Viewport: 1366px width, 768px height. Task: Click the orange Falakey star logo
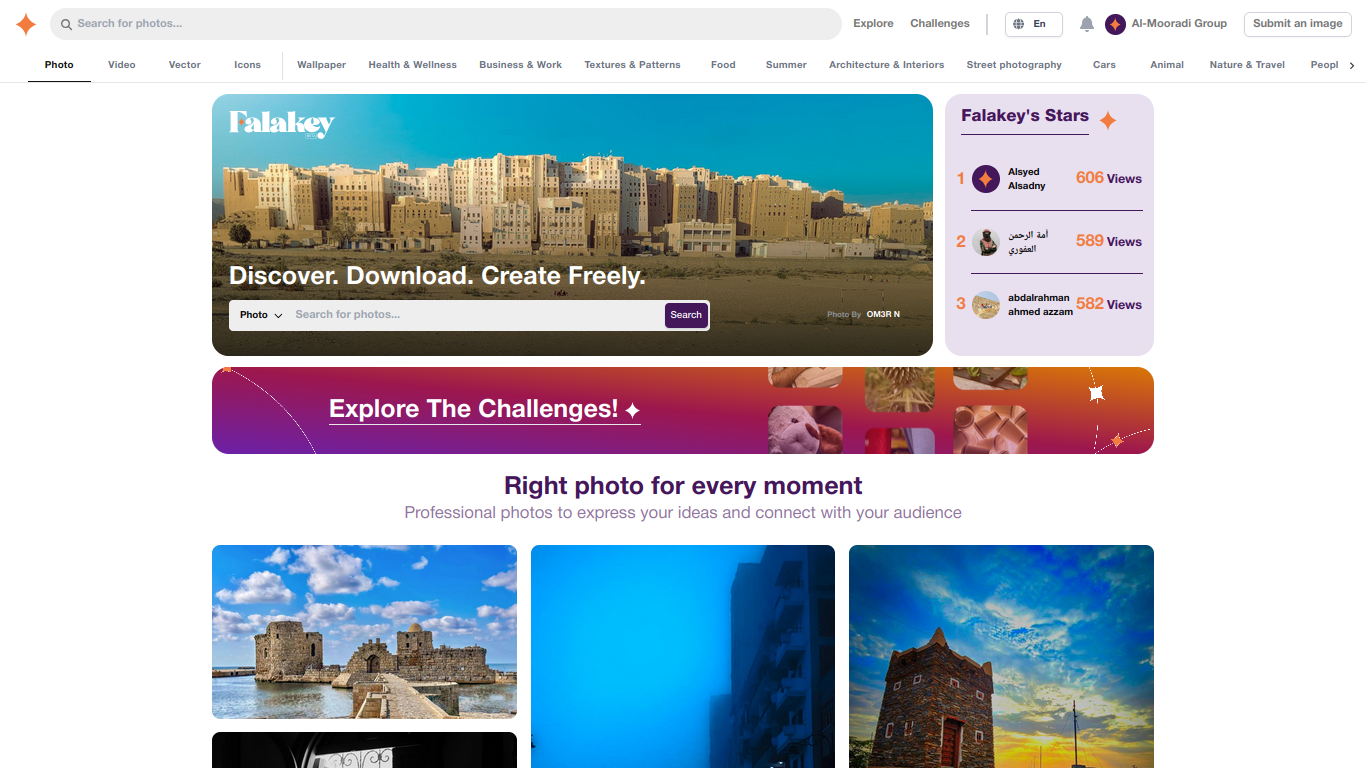(x=26, y=24)
